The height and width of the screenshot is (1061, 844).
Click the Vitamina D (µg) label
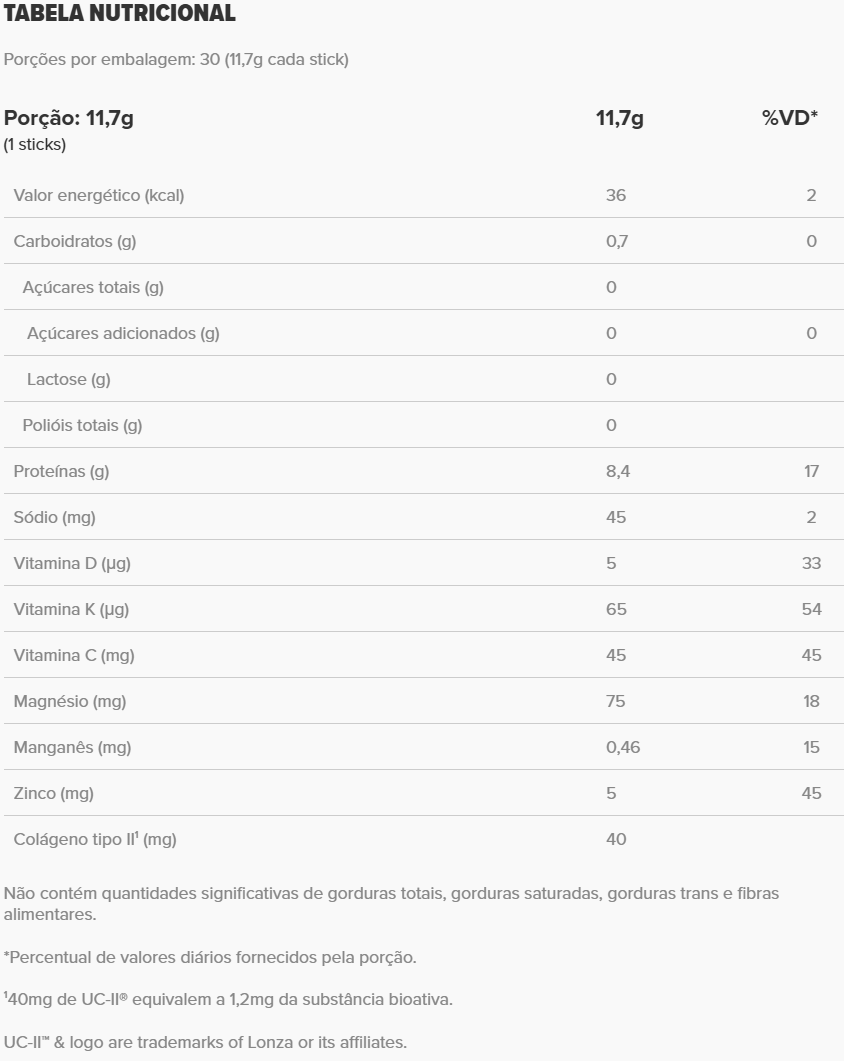point(72,563)
